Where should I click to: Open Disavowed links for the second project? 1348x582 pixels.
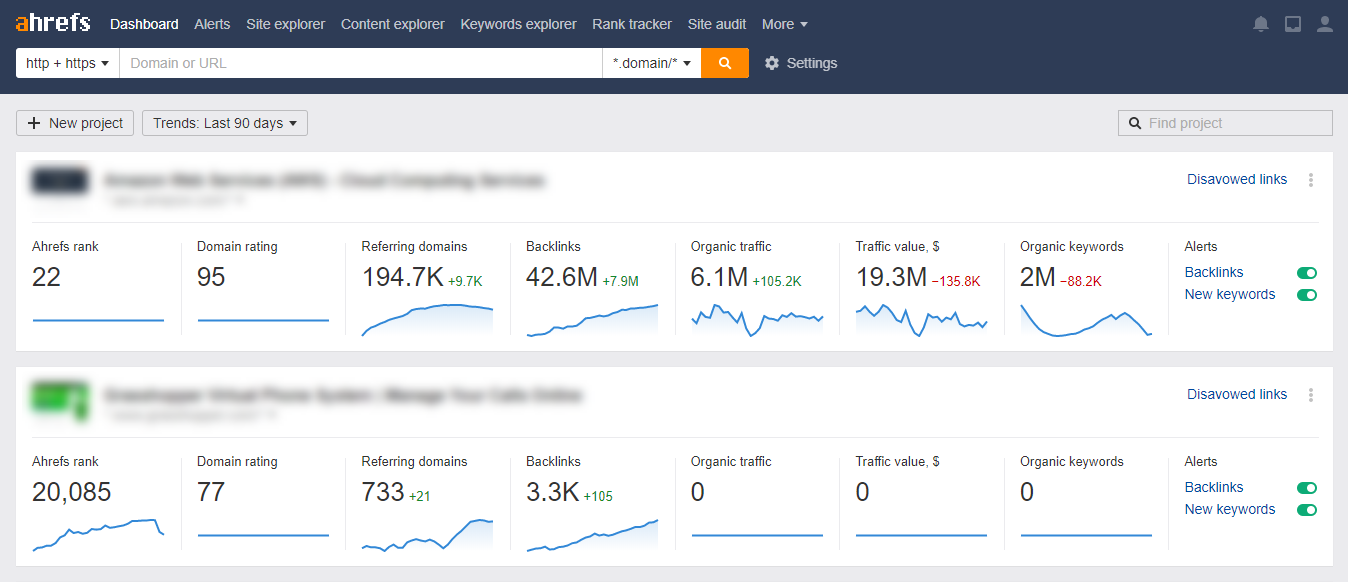[1237, 395]
